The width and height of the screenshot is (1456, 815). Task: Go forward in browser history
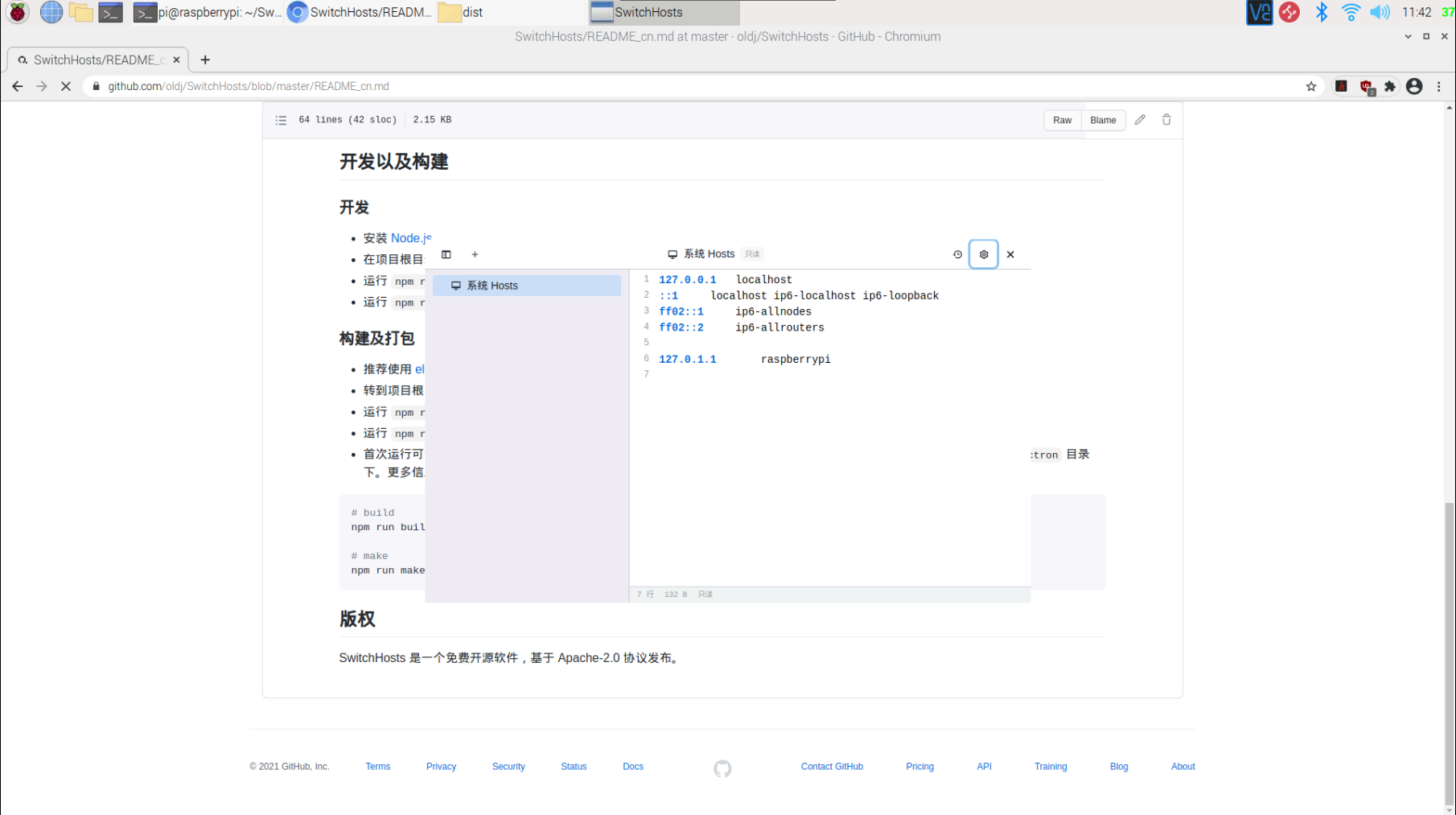(42, 86)
